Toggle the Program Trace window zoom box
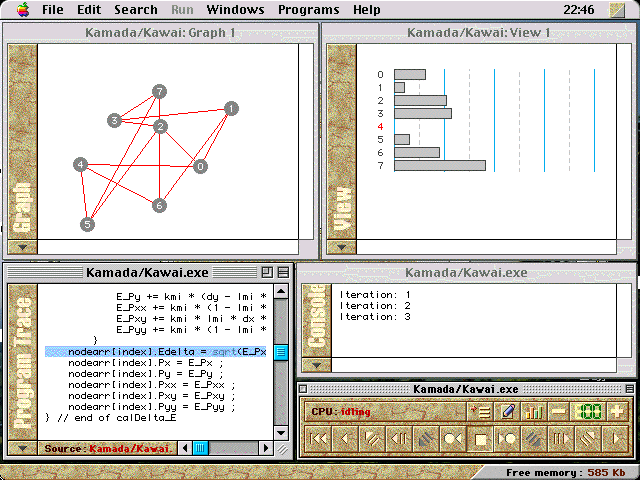The height and width of the screenshot is (480, 640). pos(267,272)
